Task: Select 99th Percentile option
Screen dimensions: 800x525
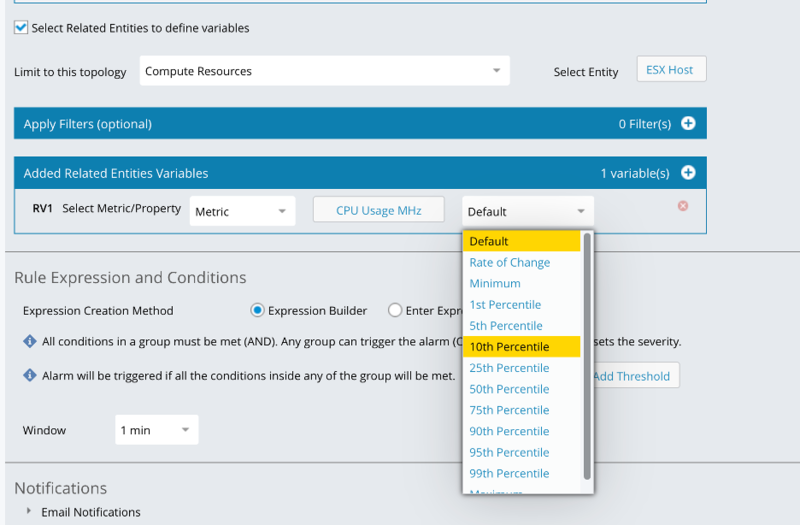Action: tap(521, 473)
